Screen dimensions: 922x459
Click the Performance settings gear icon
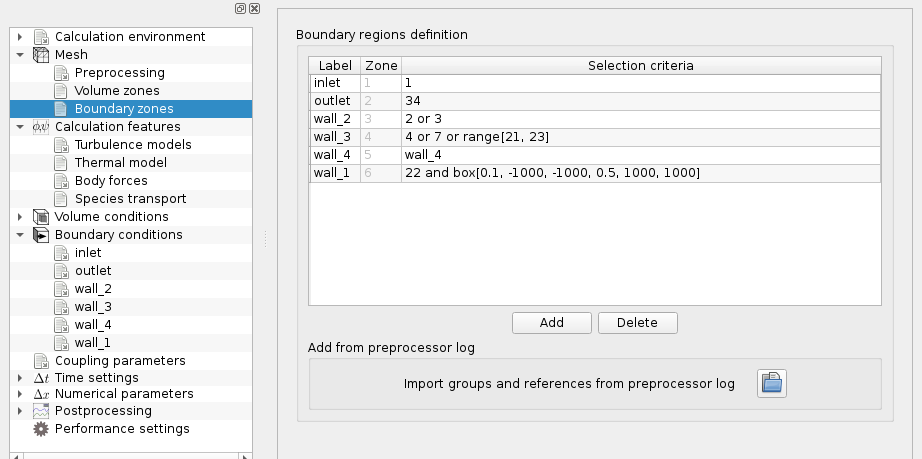pos(41,429)
